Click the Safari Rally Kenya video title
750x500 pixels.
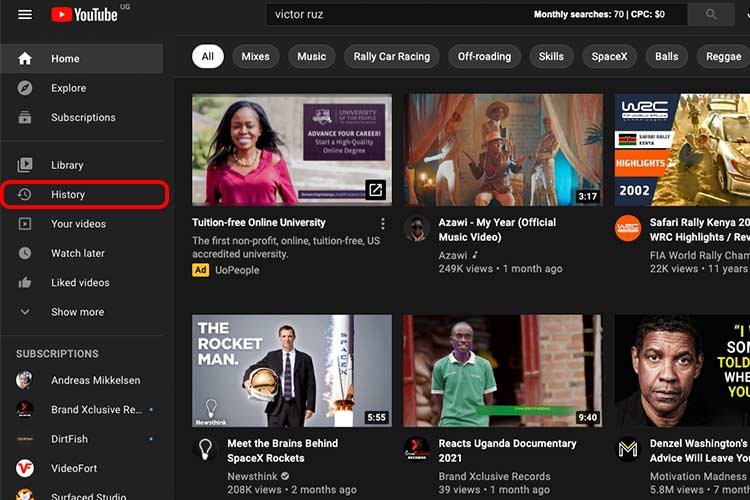click(700, 230)
